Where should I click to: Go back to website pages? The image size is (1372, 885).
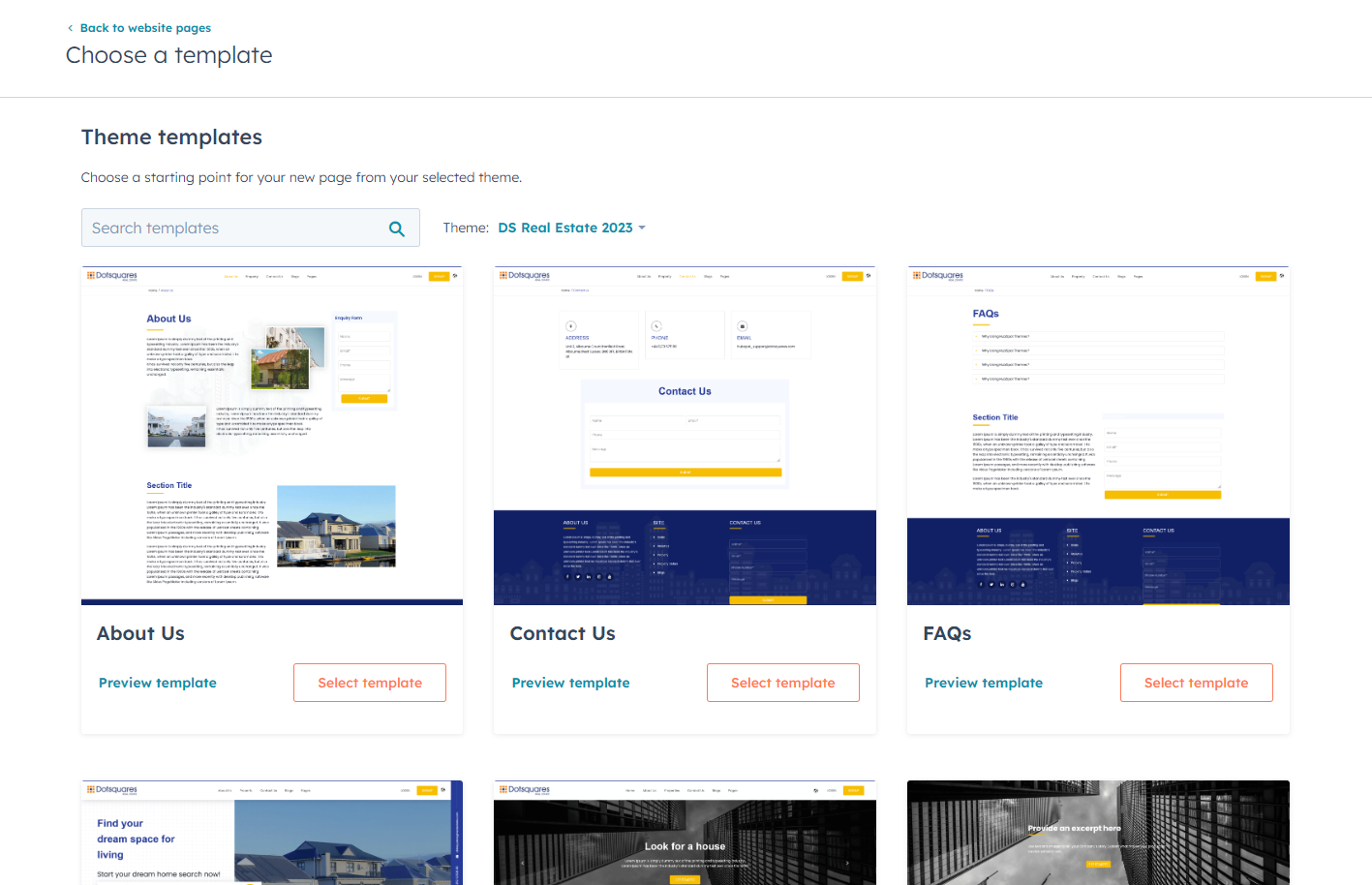(145, 28)
